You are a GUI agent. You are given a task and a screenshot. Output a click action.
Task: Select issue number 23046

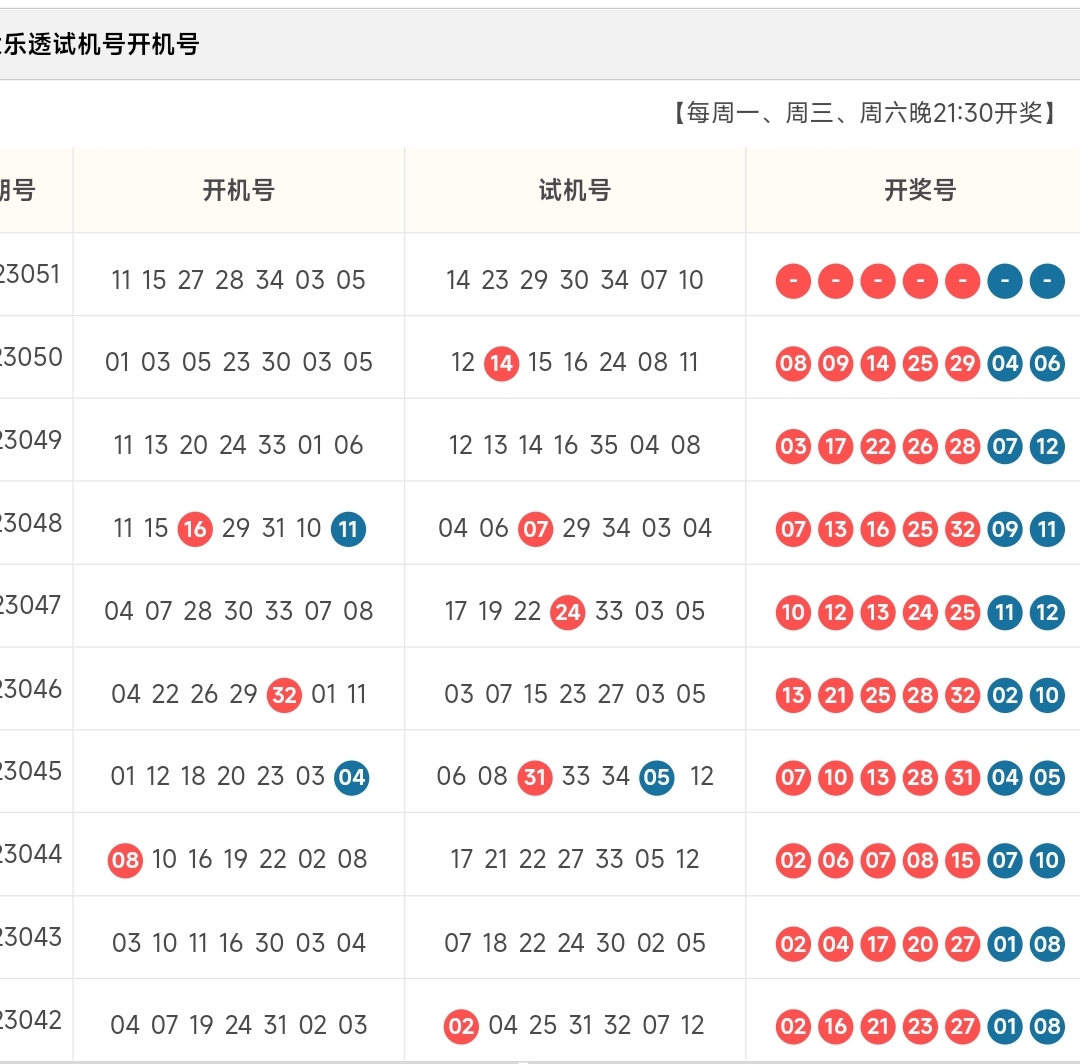[x=31, y=689]
